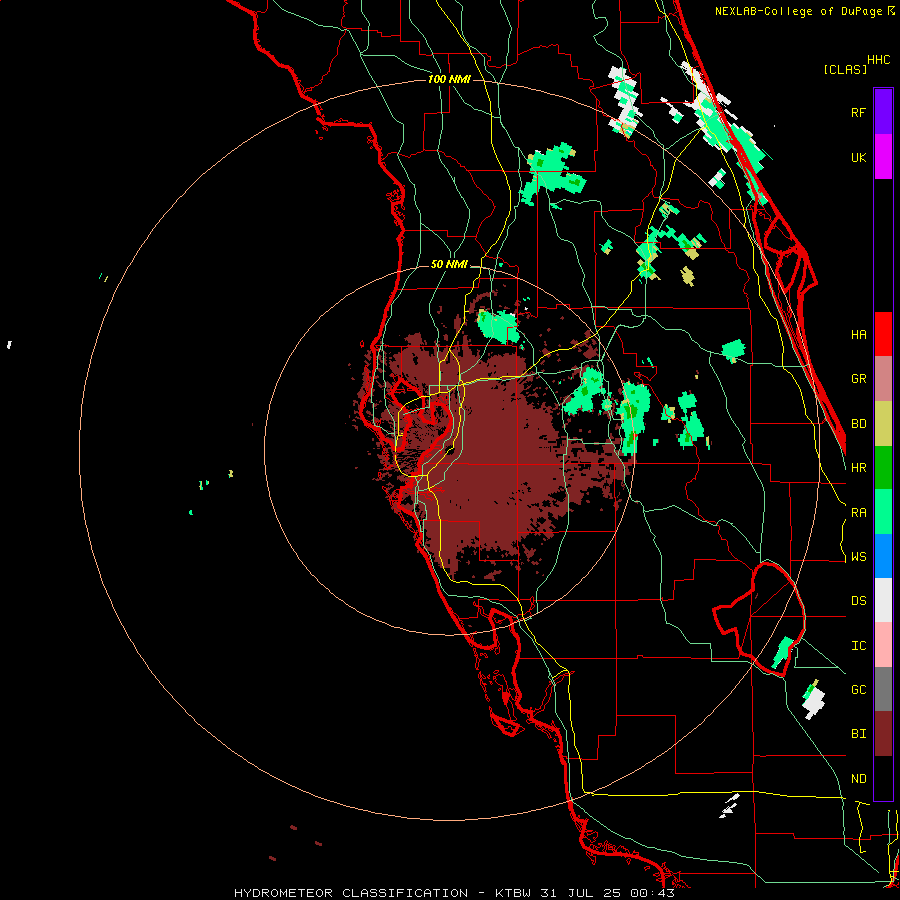Click the "DS" legend label
This screenshot has height=900, width=900.
tap(858, 601)
